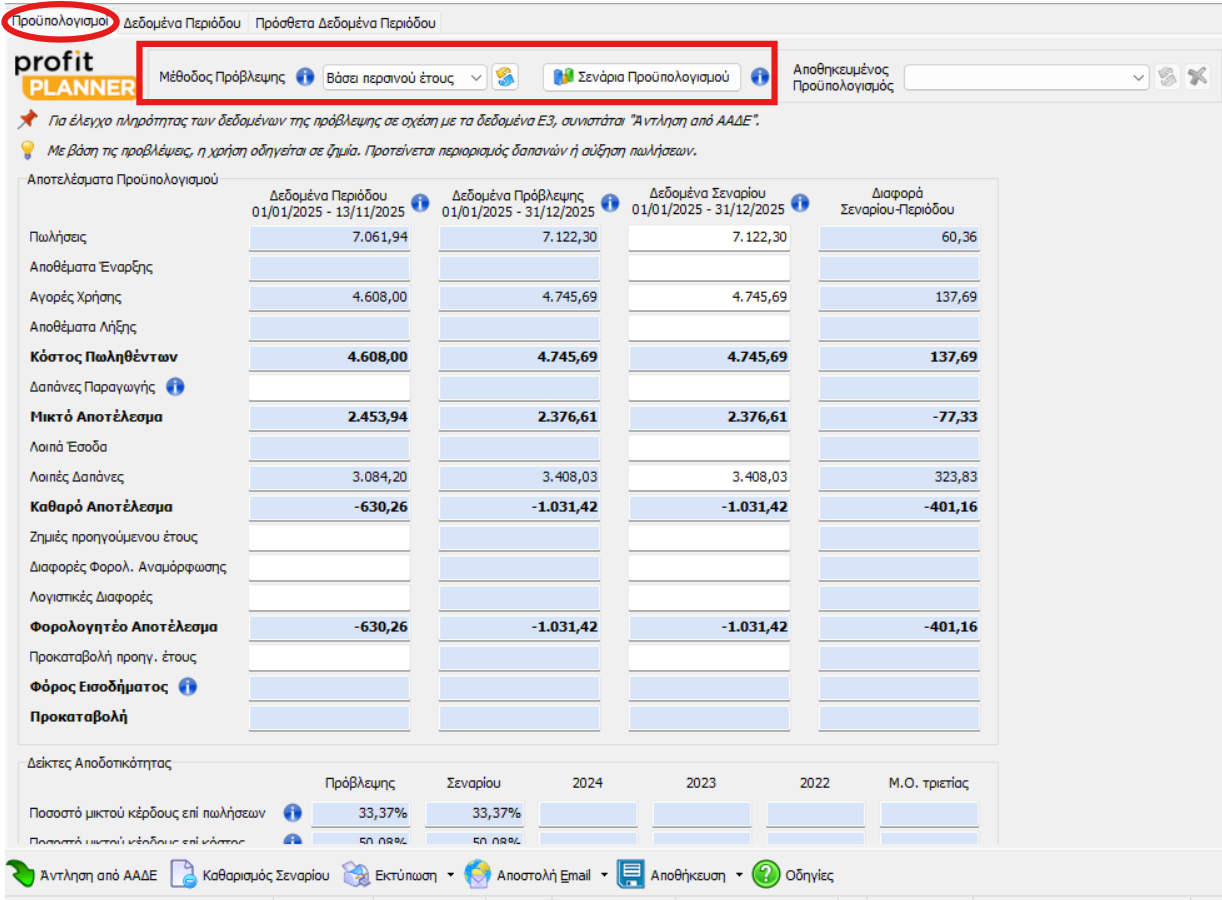Click info icon beside Φόρος Εισοδήματος
Image resolution: width=1222 pixels, height=900 pixels.
pyautogui.click(x=188, y=687)
